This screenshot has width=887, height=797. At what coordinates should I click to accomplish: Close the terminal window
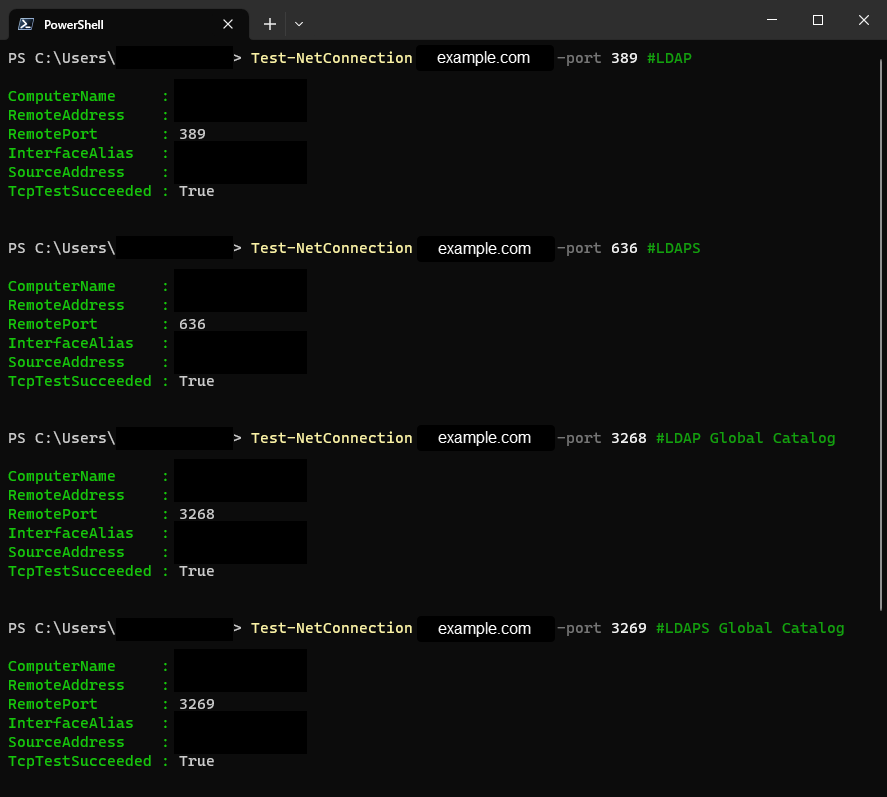pyautogui.click(x=863, y=20)
